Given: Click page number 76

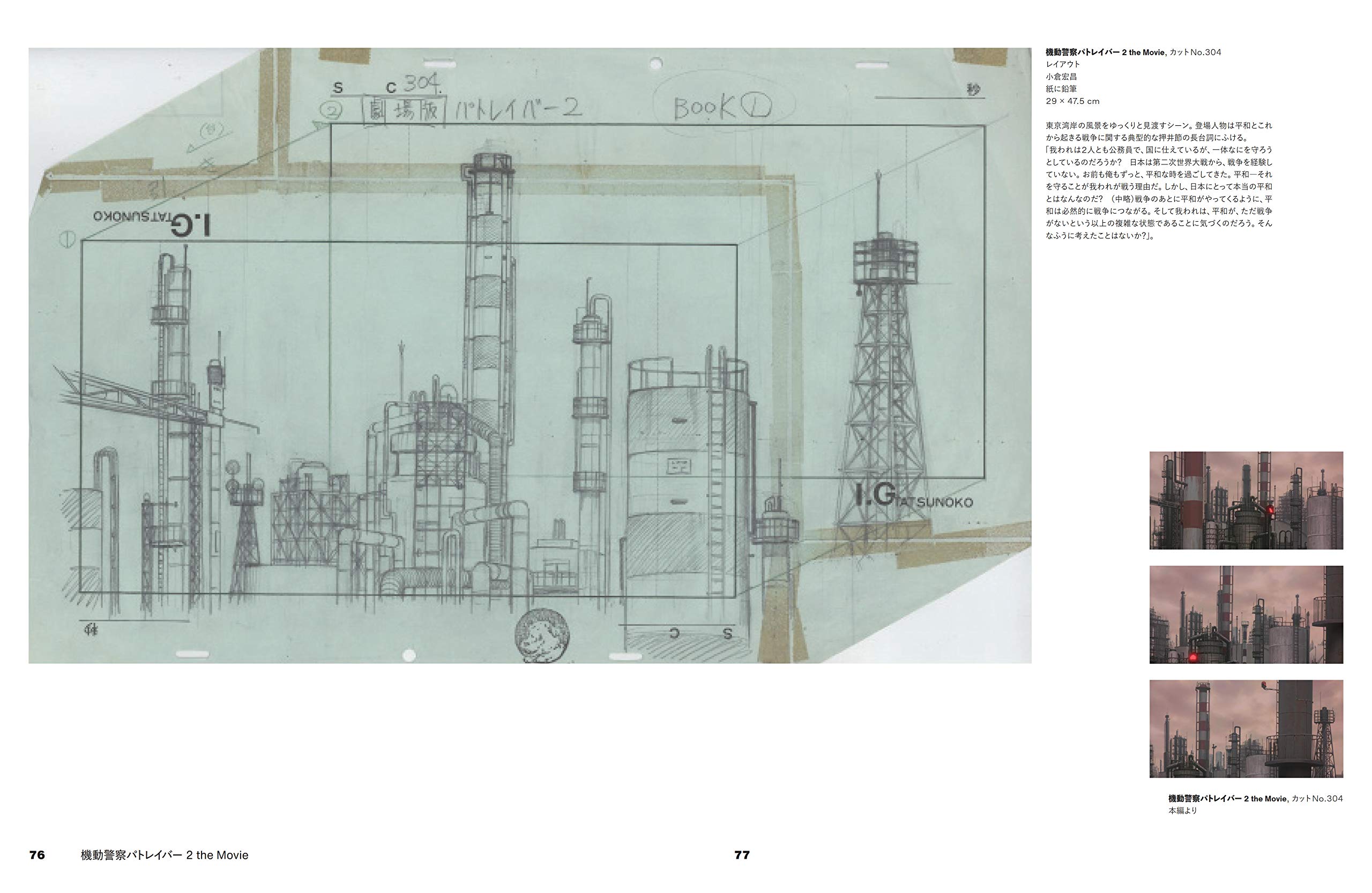Looking at the screenshot, I should [x=37, y=855].
